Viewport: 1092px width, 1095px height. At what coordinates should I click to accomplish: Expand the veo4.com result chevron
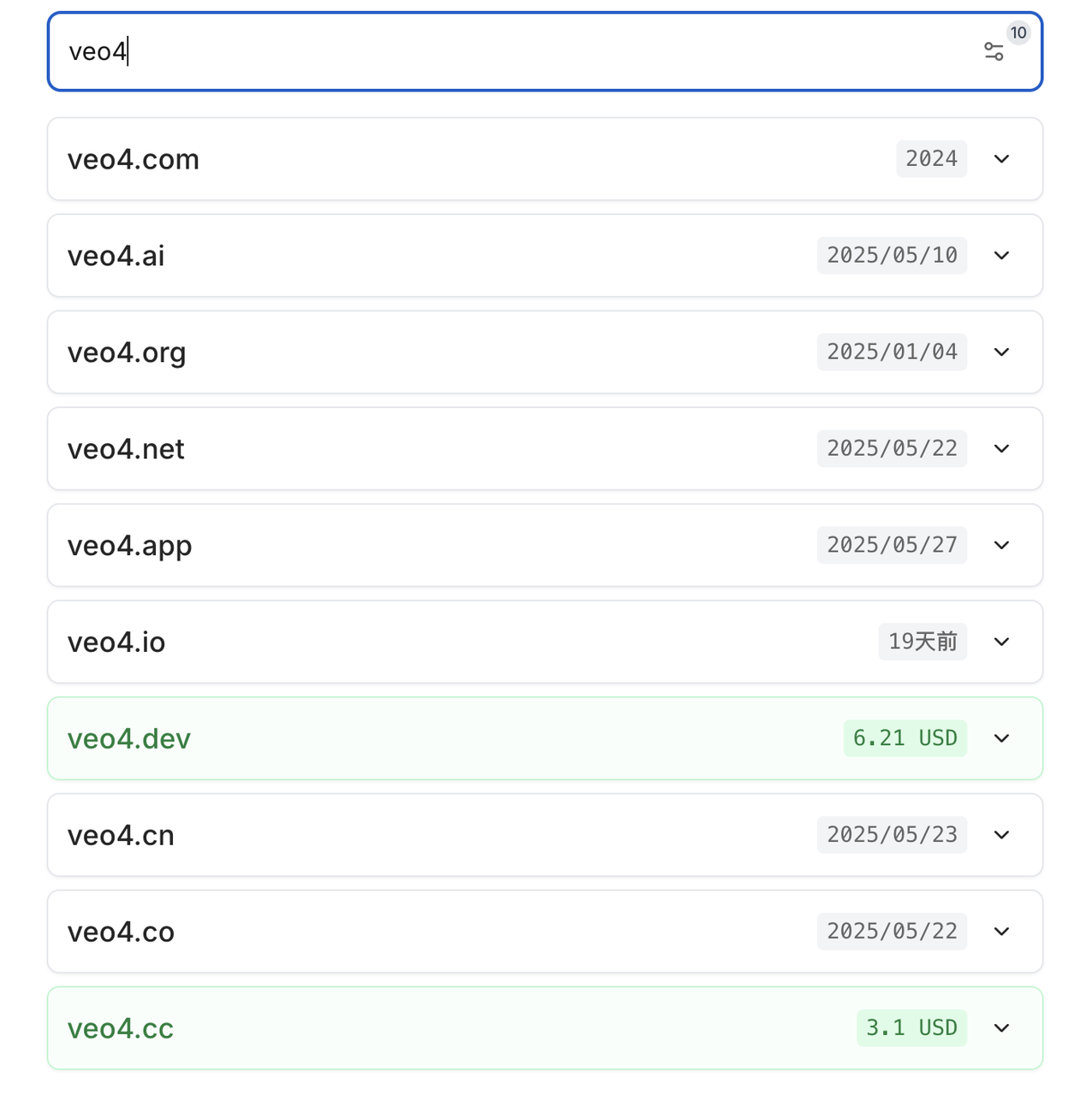(1001, 159)
